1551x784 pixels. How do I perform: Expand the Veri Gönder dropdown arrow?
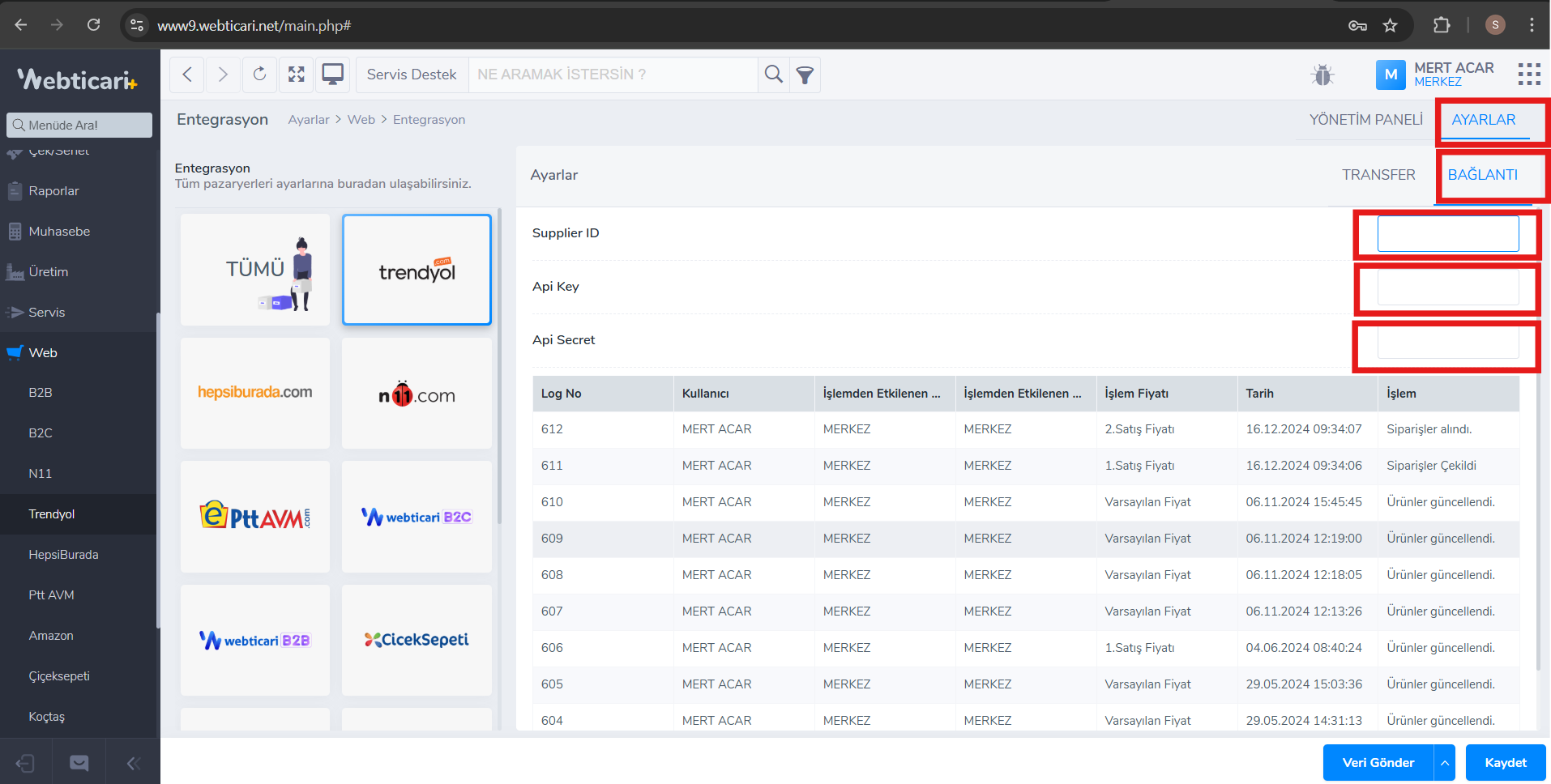tap(1444, 763)
